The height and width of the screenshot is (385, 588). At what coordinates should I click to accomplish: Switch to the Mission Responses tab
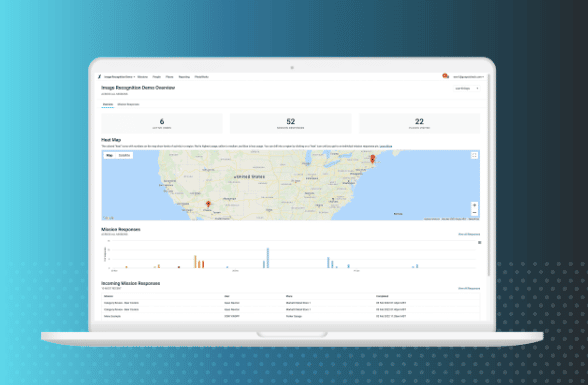(128, 104)
